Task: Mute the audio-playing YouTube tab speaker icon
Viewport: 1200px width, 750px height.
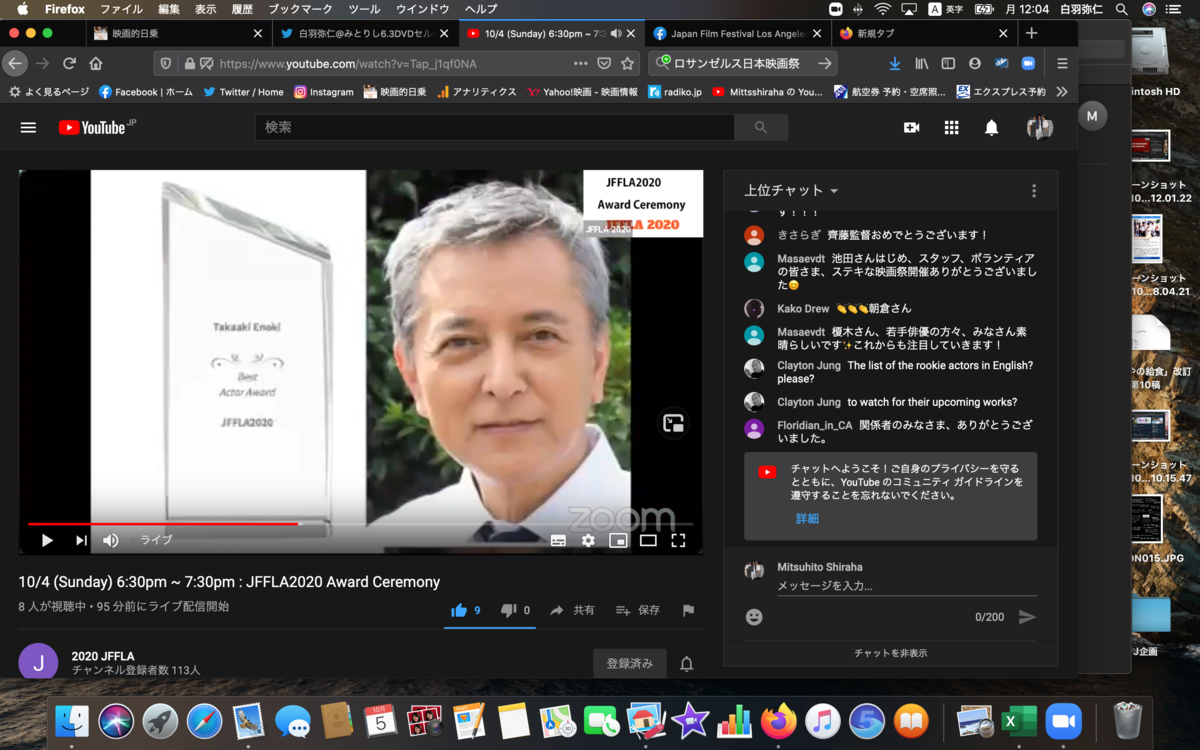Action: click(x=616, y=33)
